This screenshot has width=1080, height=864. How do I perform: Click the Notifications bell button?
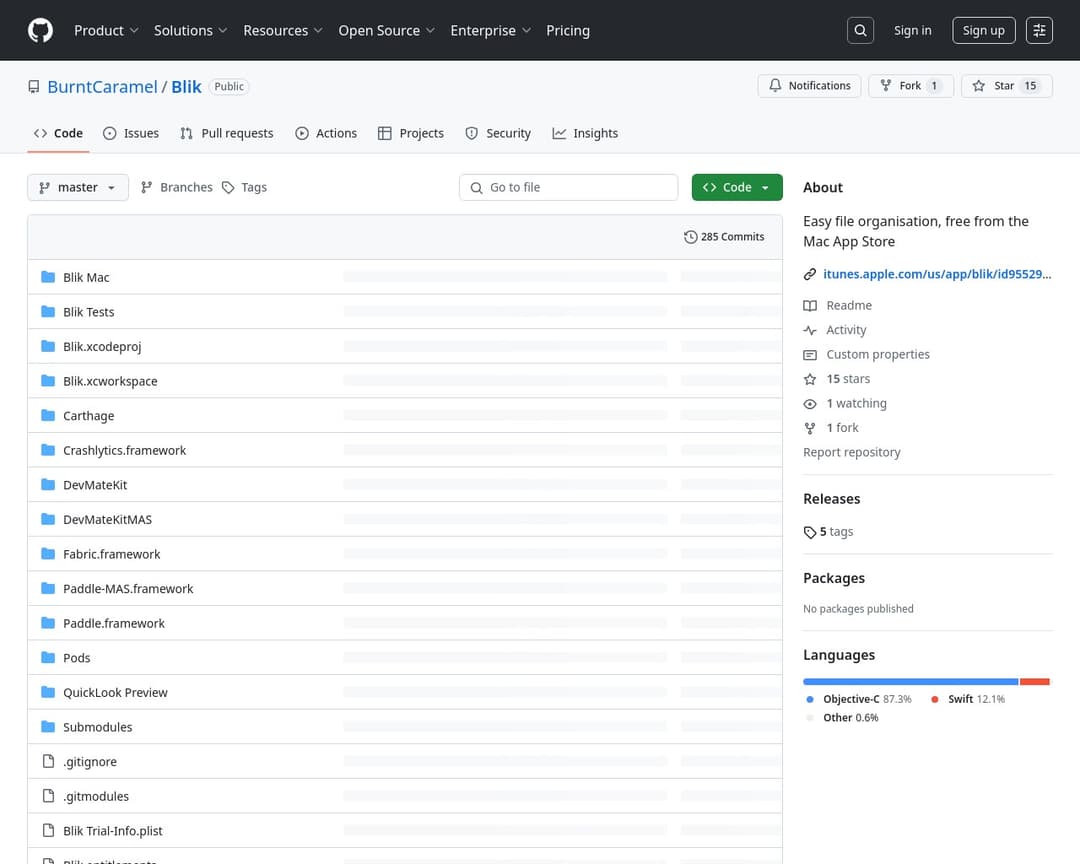(809, 86)
